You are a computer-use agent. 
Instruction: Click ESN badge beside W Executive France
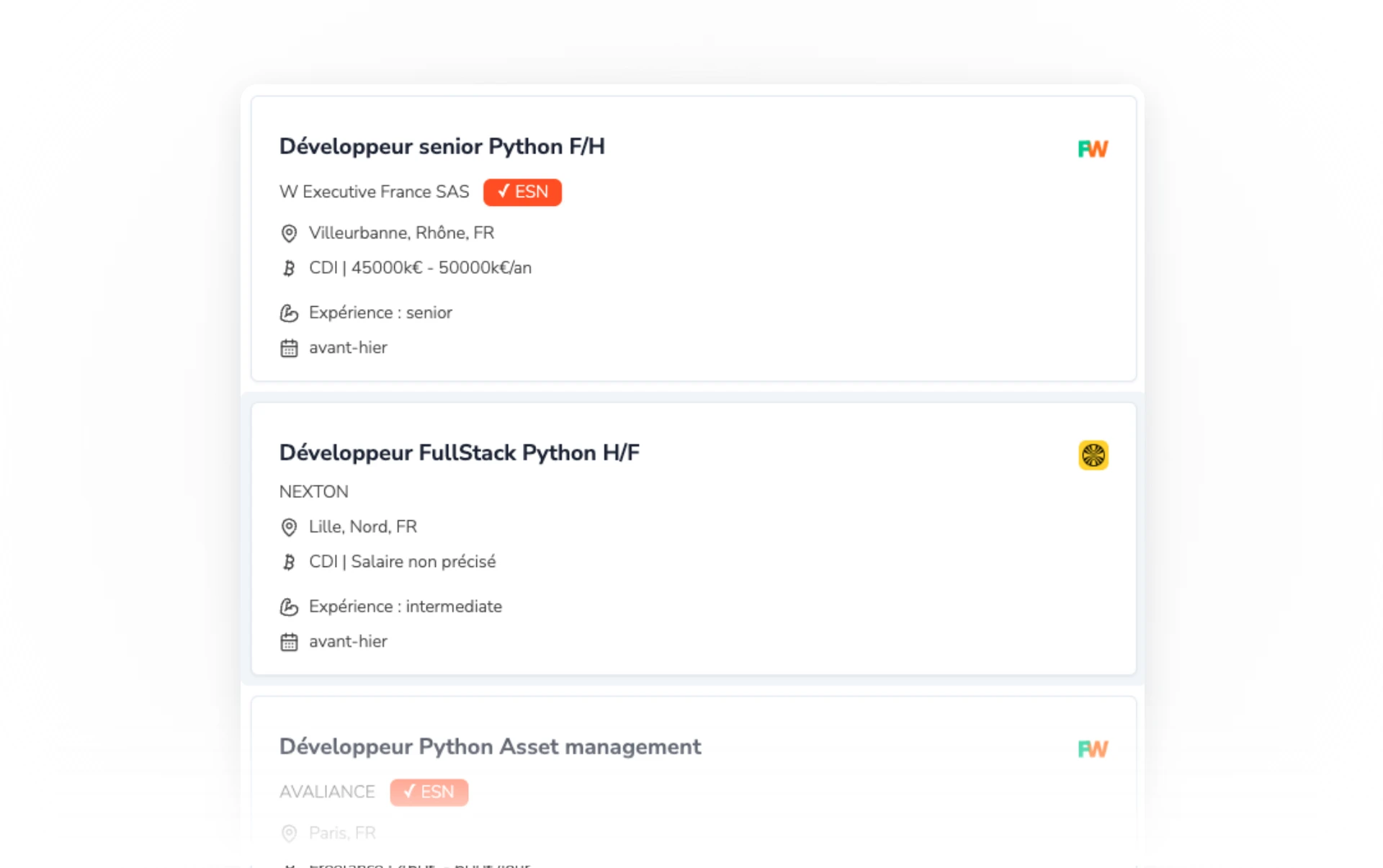point(522,192)
